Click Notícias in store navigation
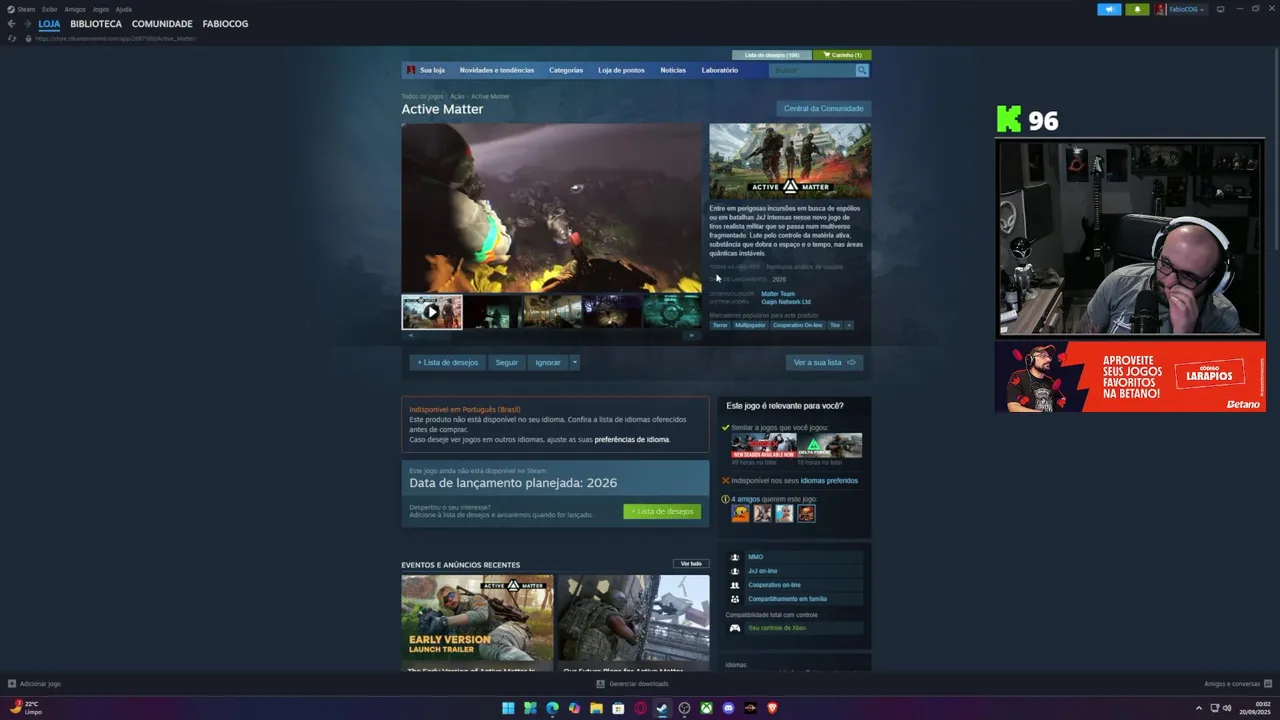1280x720 pixels. coord(673,70)
